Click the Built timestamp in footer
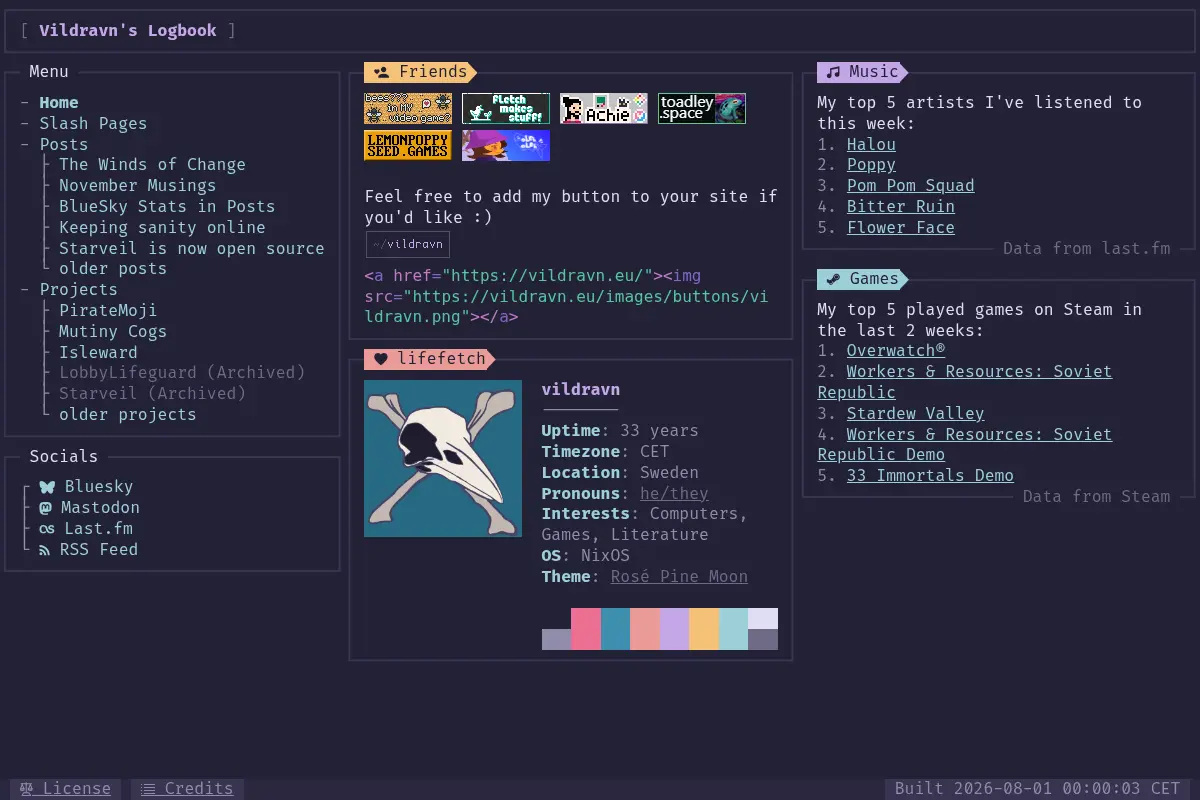The width and height of the screenshot is (1200, 800). pyautogui.click(x=1037, y=789)
